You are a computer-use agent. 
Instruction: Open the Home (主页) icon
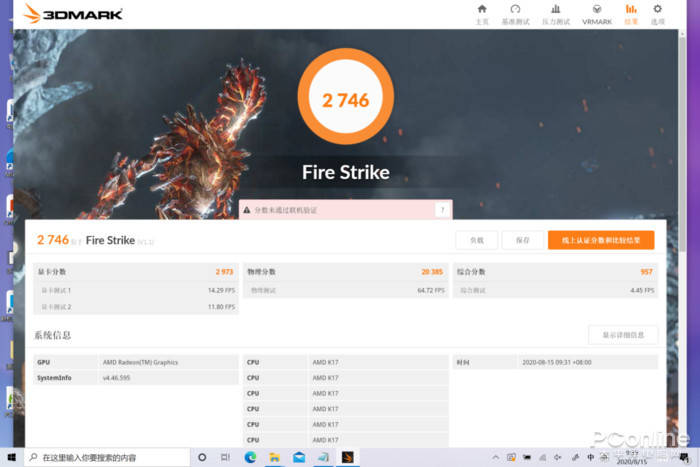(482, 13)
